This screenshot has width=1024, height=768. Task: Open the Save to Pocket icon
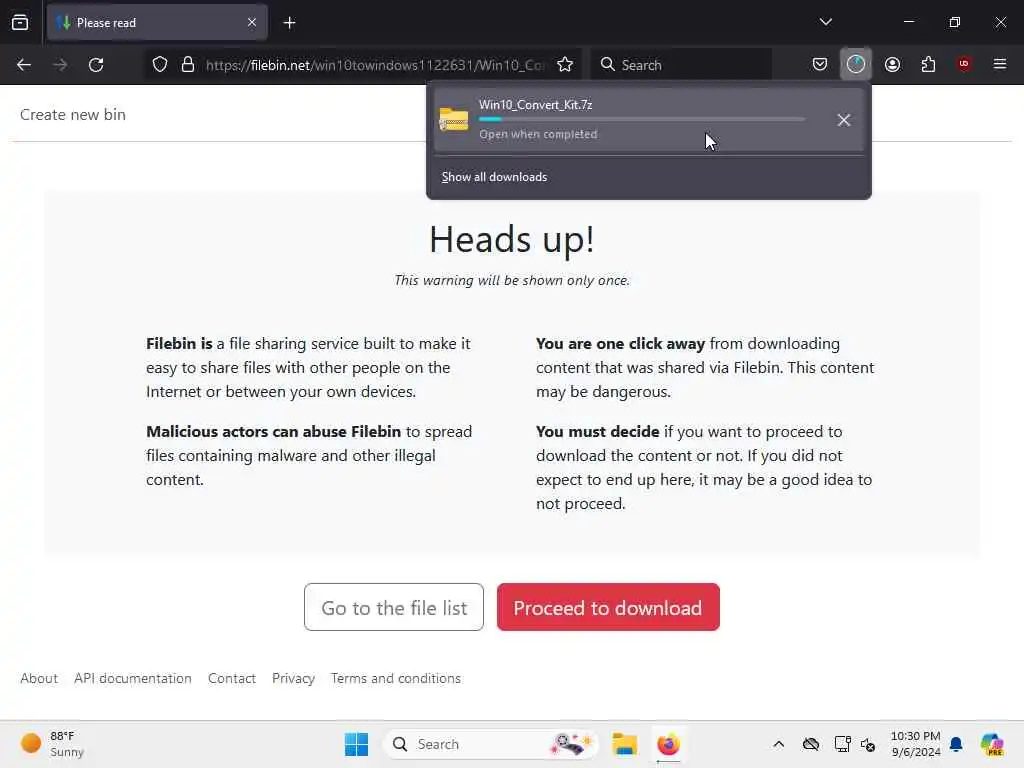click(x=820, y=65)
